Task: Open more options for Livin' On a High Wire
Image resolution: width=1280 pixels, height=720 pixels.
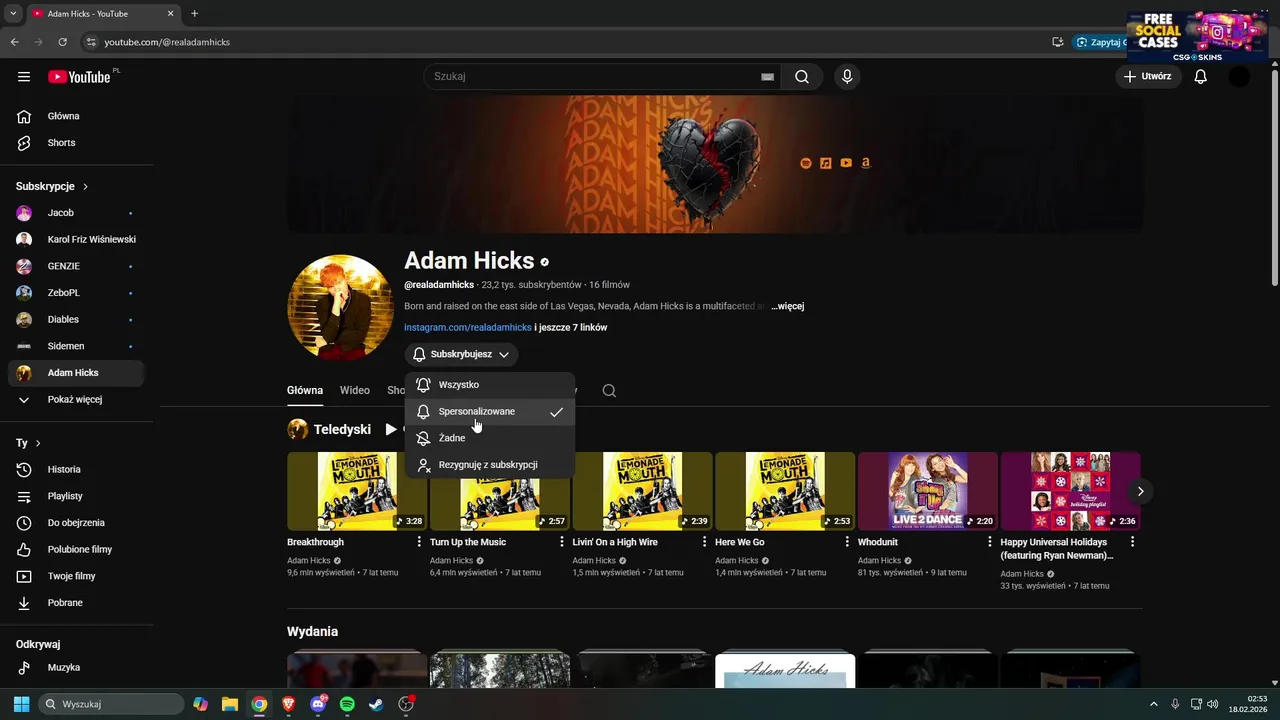Action: (x=704, y=542)
